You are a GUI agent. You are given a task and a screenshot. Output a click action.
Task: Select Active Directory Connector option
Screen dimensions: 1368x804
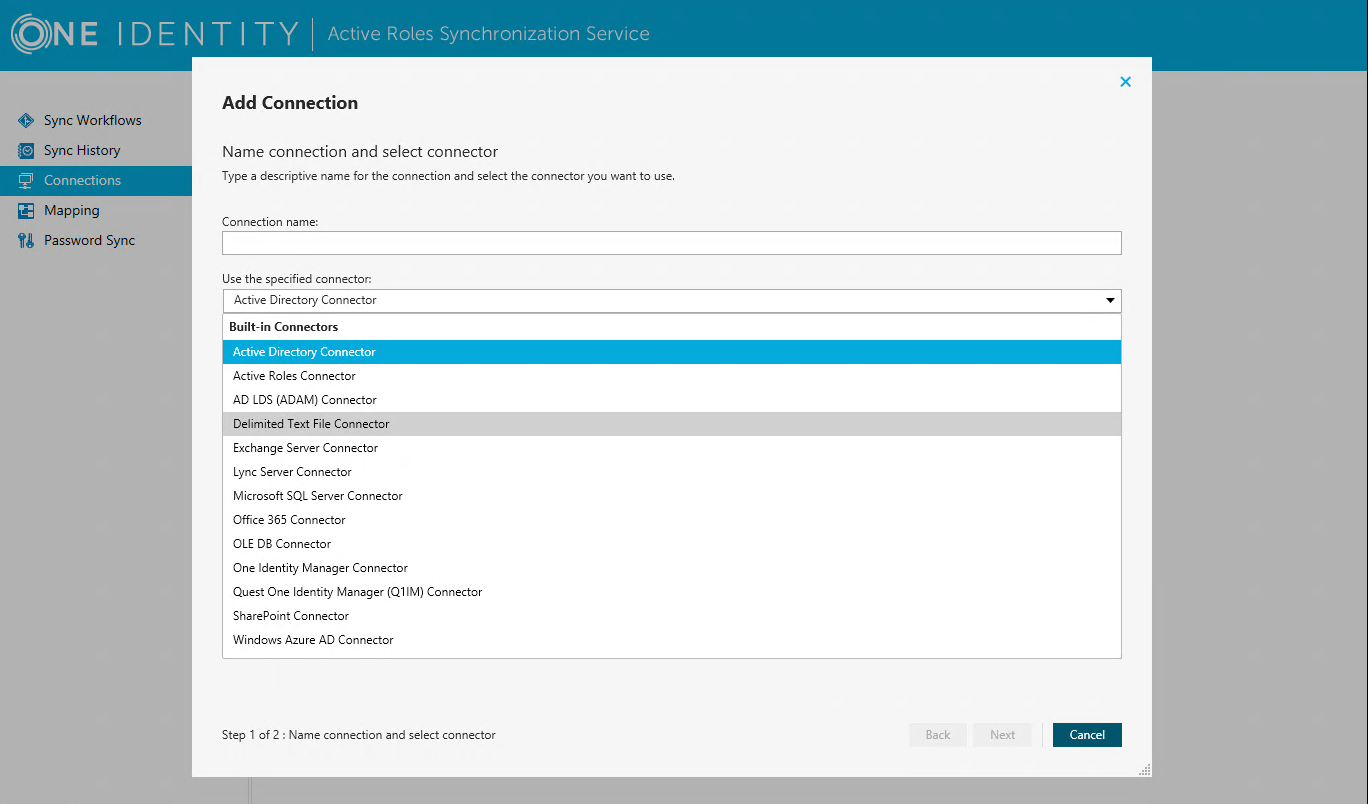(x=304, y=352)
